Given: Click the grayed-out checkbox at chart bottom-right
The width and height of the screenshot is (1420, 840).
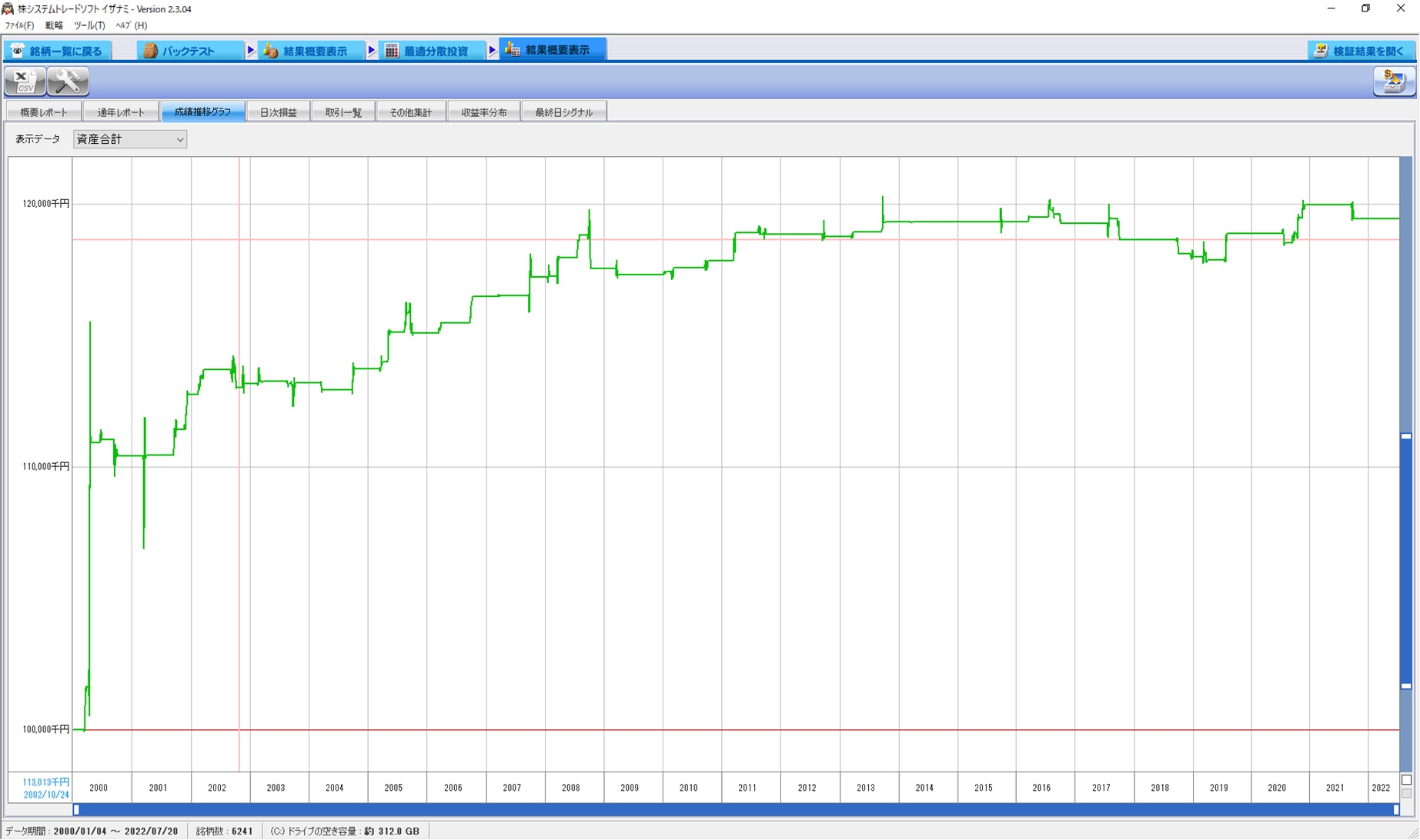Looking at the screenshot, I should 1406,793.
